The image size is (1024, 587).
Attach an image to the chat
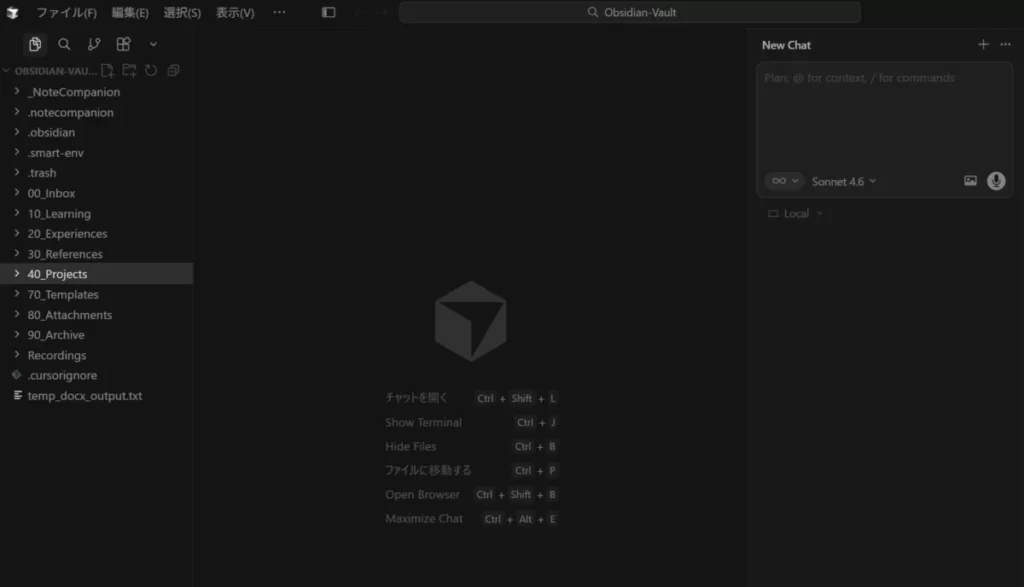pos(970,181)
